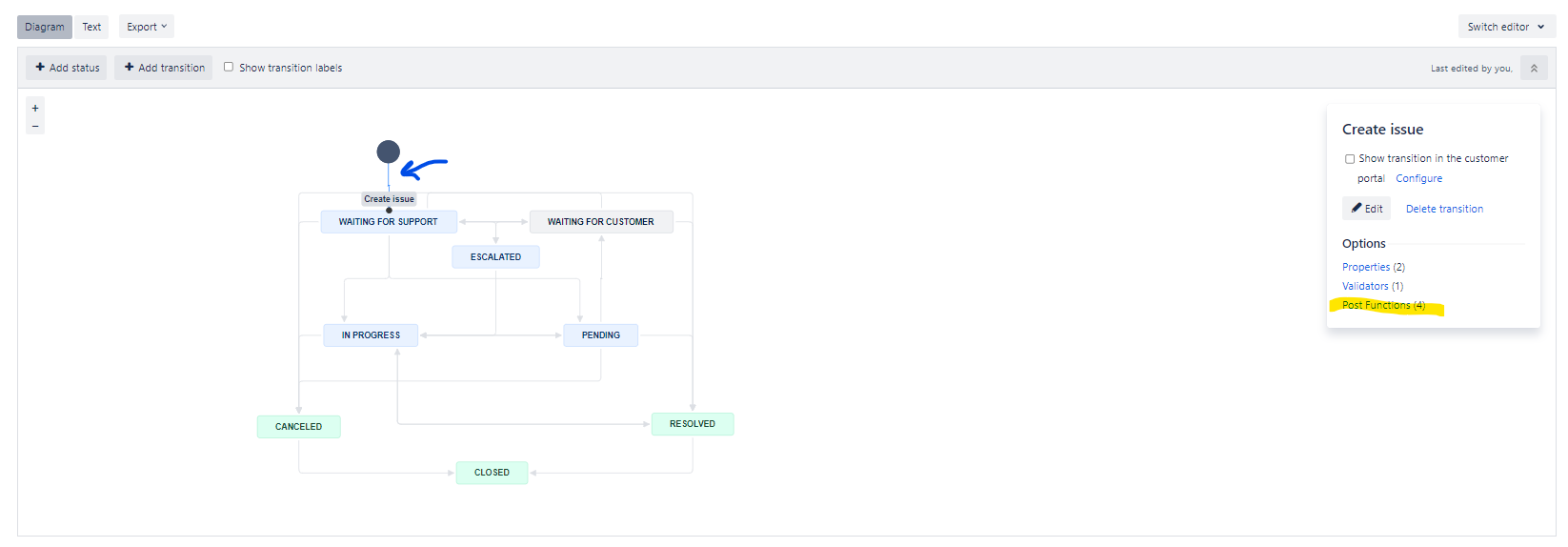Zoom in with the plus icon
Viewport: 1568px width, 547px height.
pyautogui.click(x=35, y=108)
